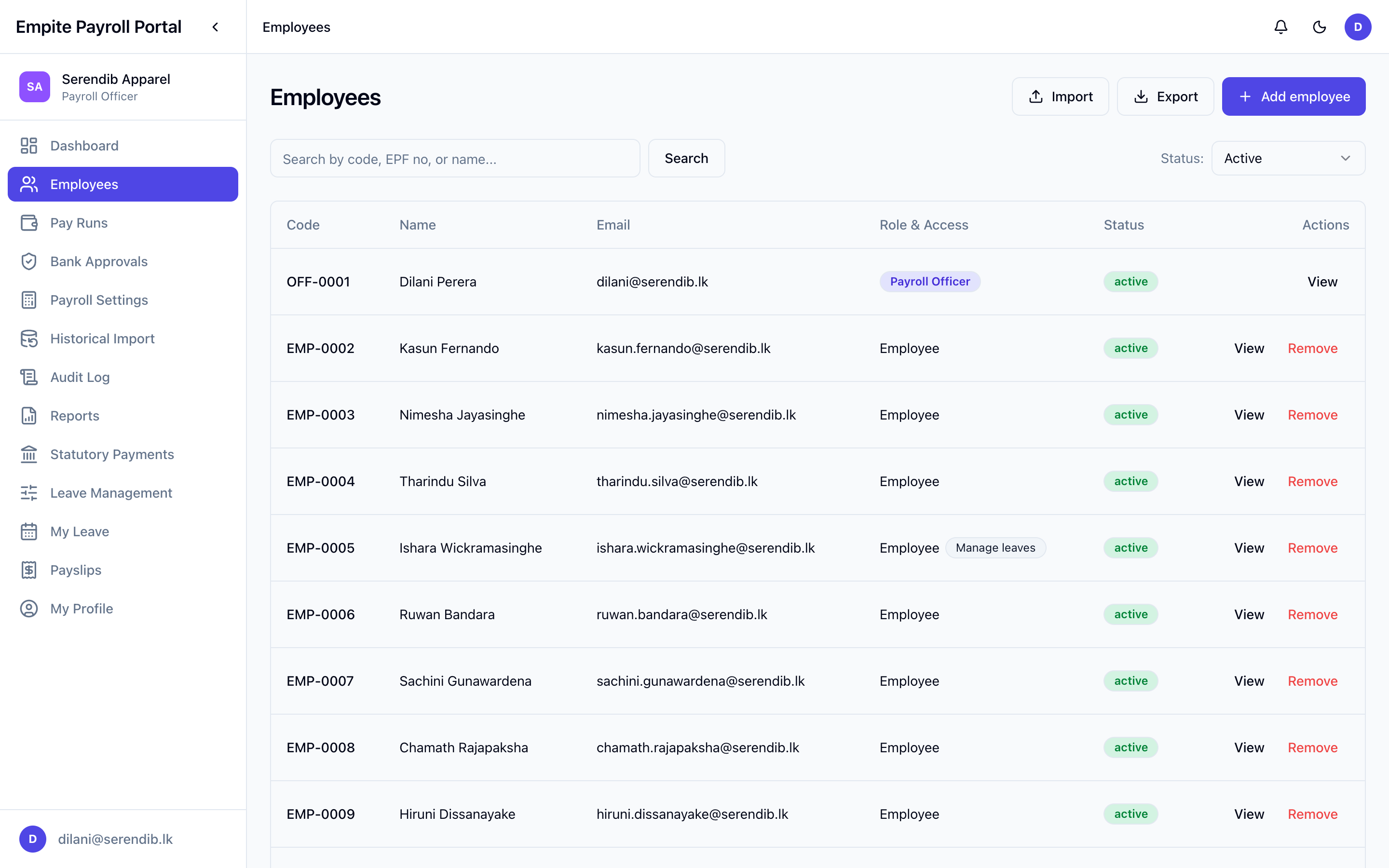Click the Search button
This screenshot has width=1389, height=868.
pos(686,159)
